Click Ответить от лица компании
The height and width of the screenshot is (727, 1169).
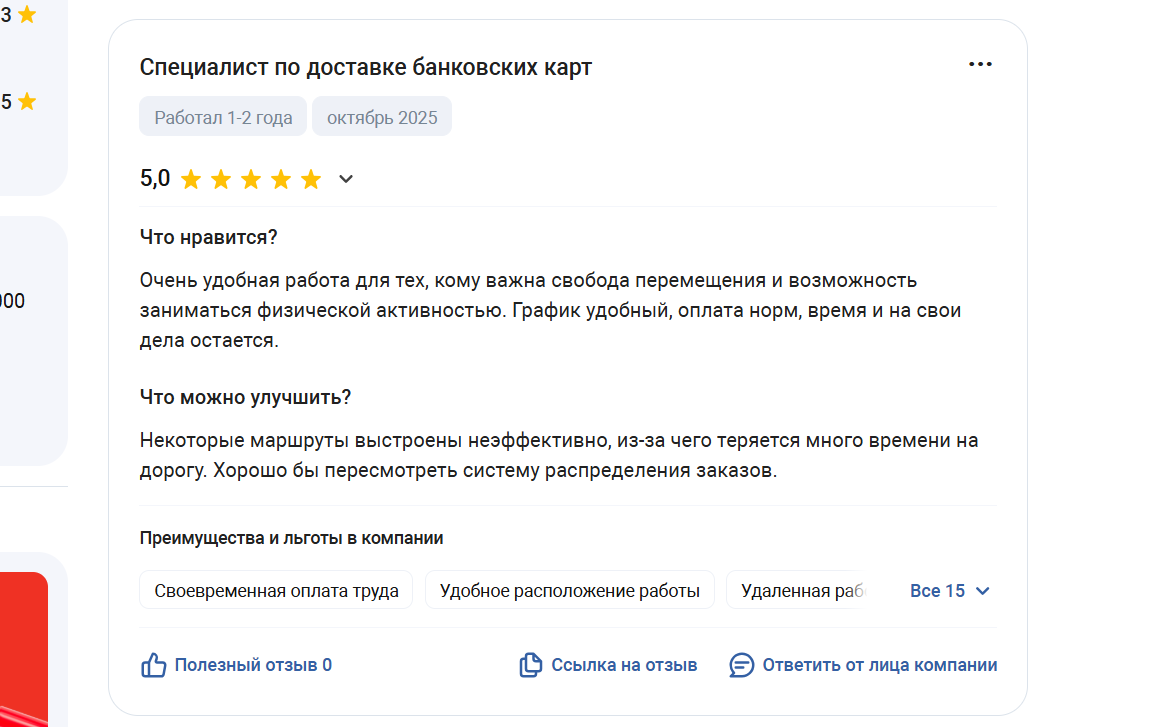coord(879,665)
